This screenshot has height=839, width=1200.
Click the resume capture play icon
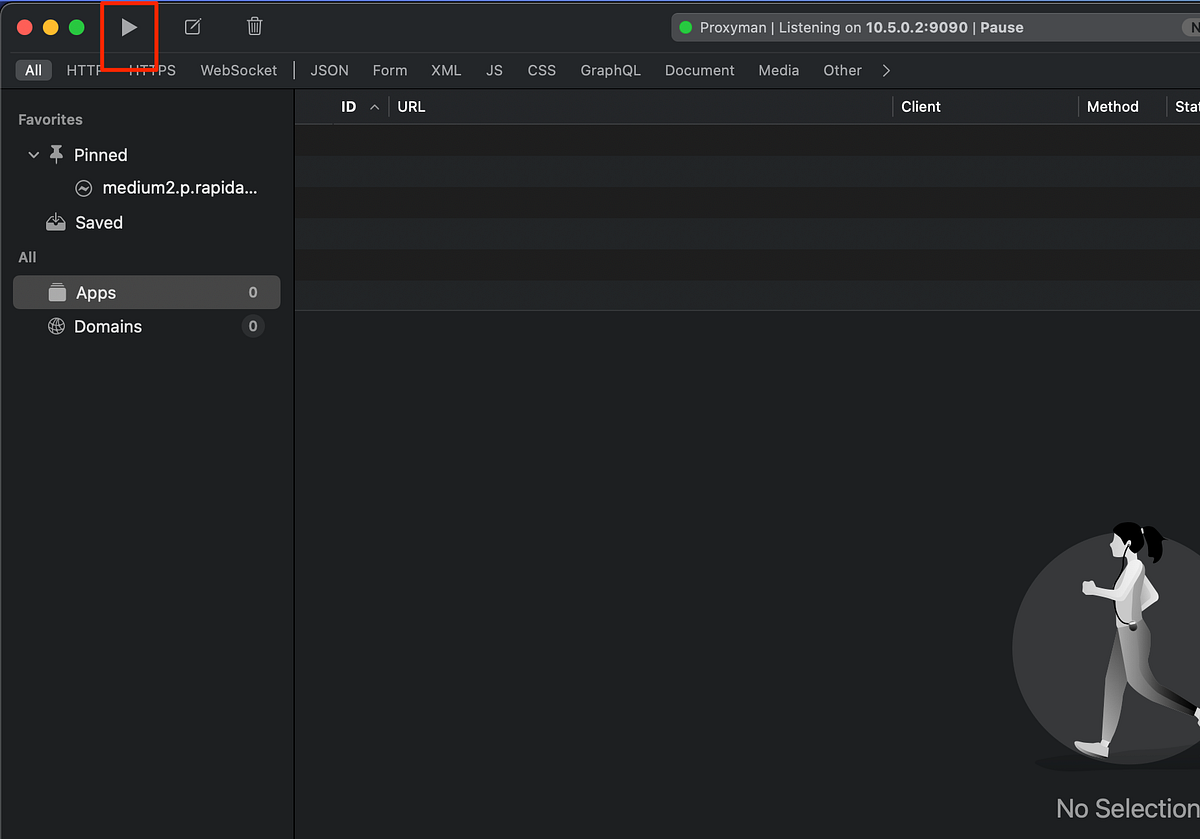(129, 27)
